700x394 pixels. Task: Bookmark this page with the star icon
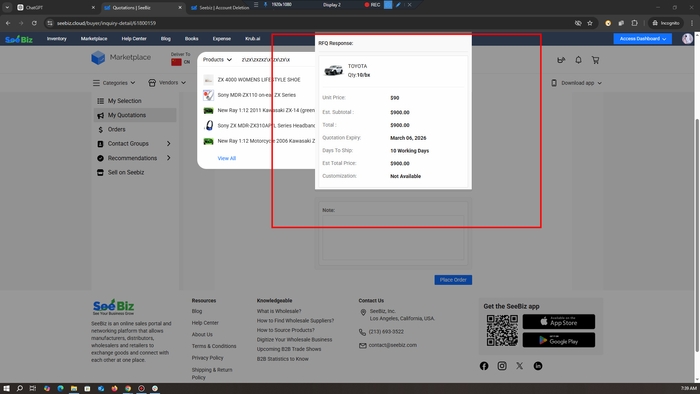click(x=590, y=23)
